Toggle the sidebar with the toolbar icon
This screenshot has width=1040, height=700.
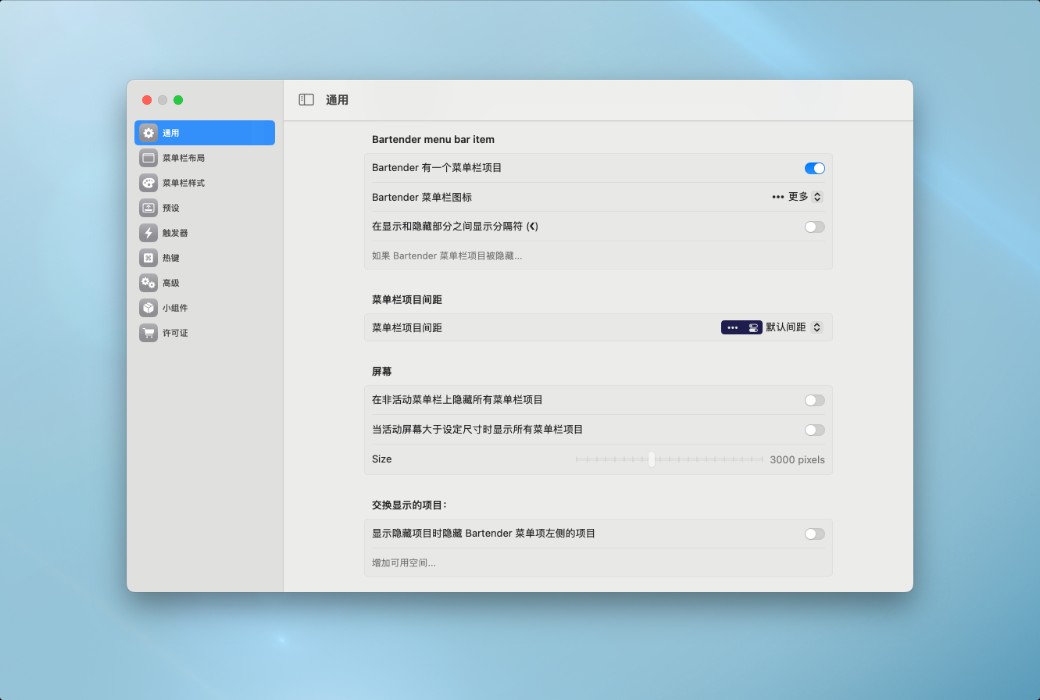306,100
